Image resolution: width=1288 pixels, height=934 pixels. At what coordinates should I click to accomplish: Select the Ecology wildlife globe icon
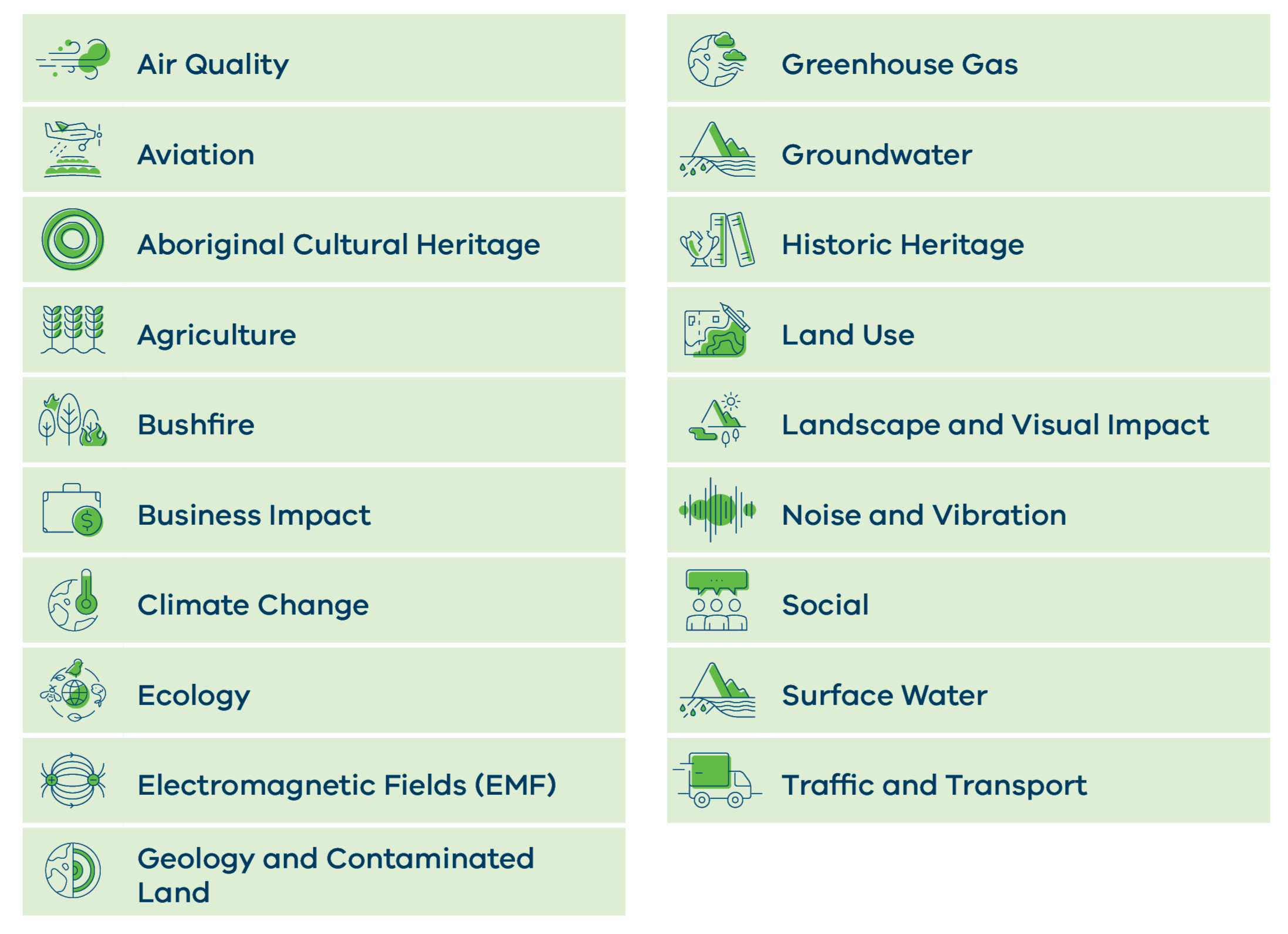click(x=73, y=690)
